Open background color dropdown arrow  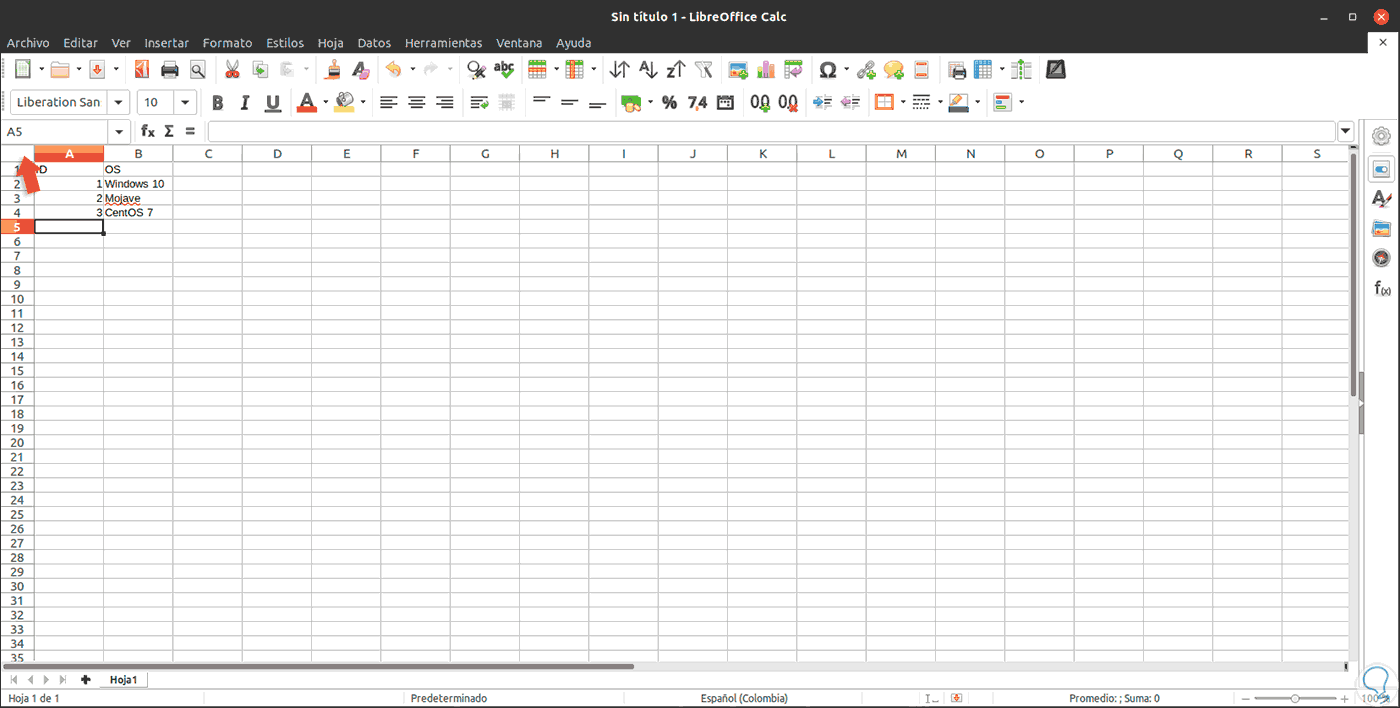click(363, 102)
